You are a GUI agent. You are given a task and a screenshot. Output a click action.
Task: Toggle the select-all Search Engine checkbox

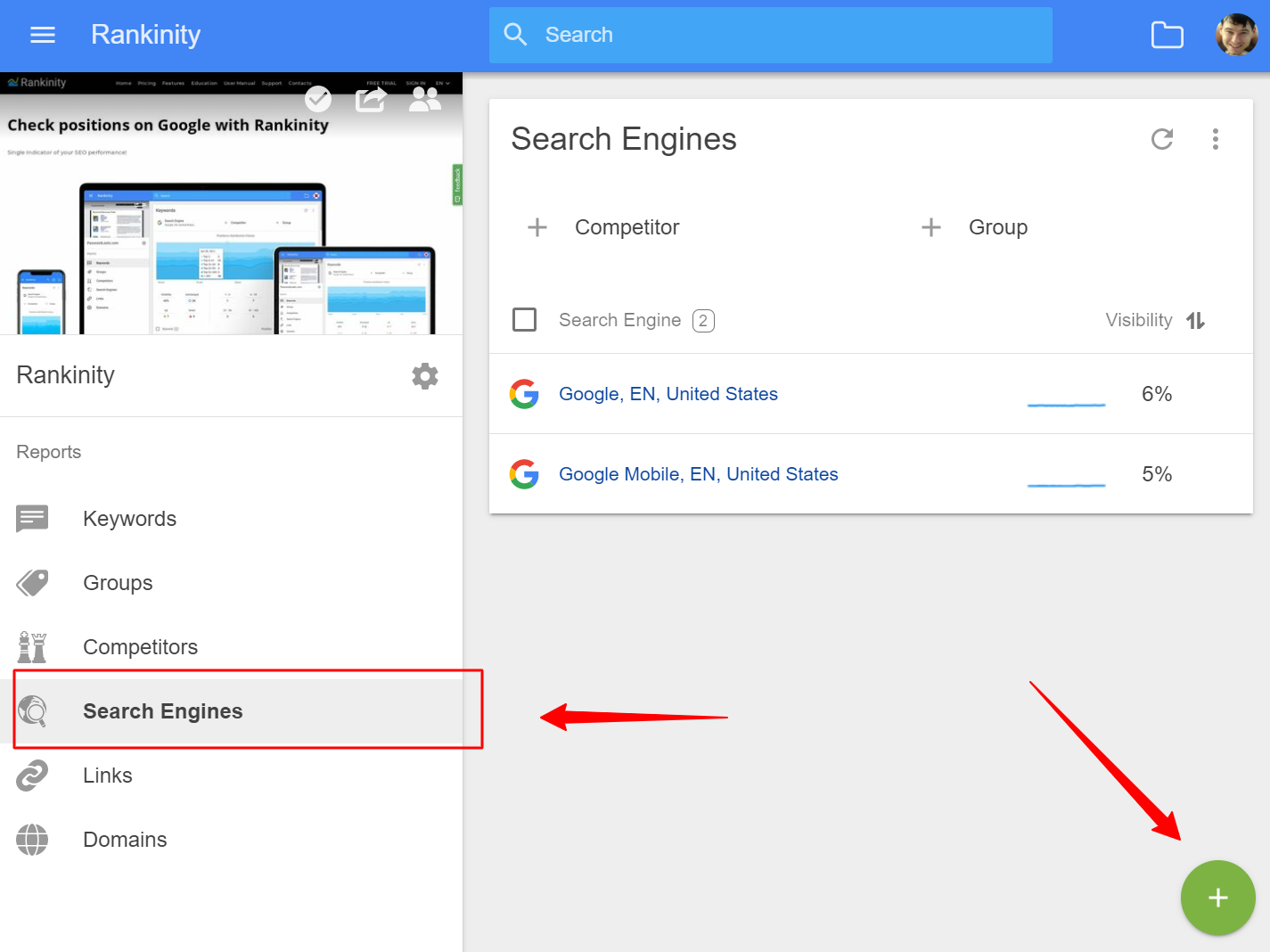(525, 319)
